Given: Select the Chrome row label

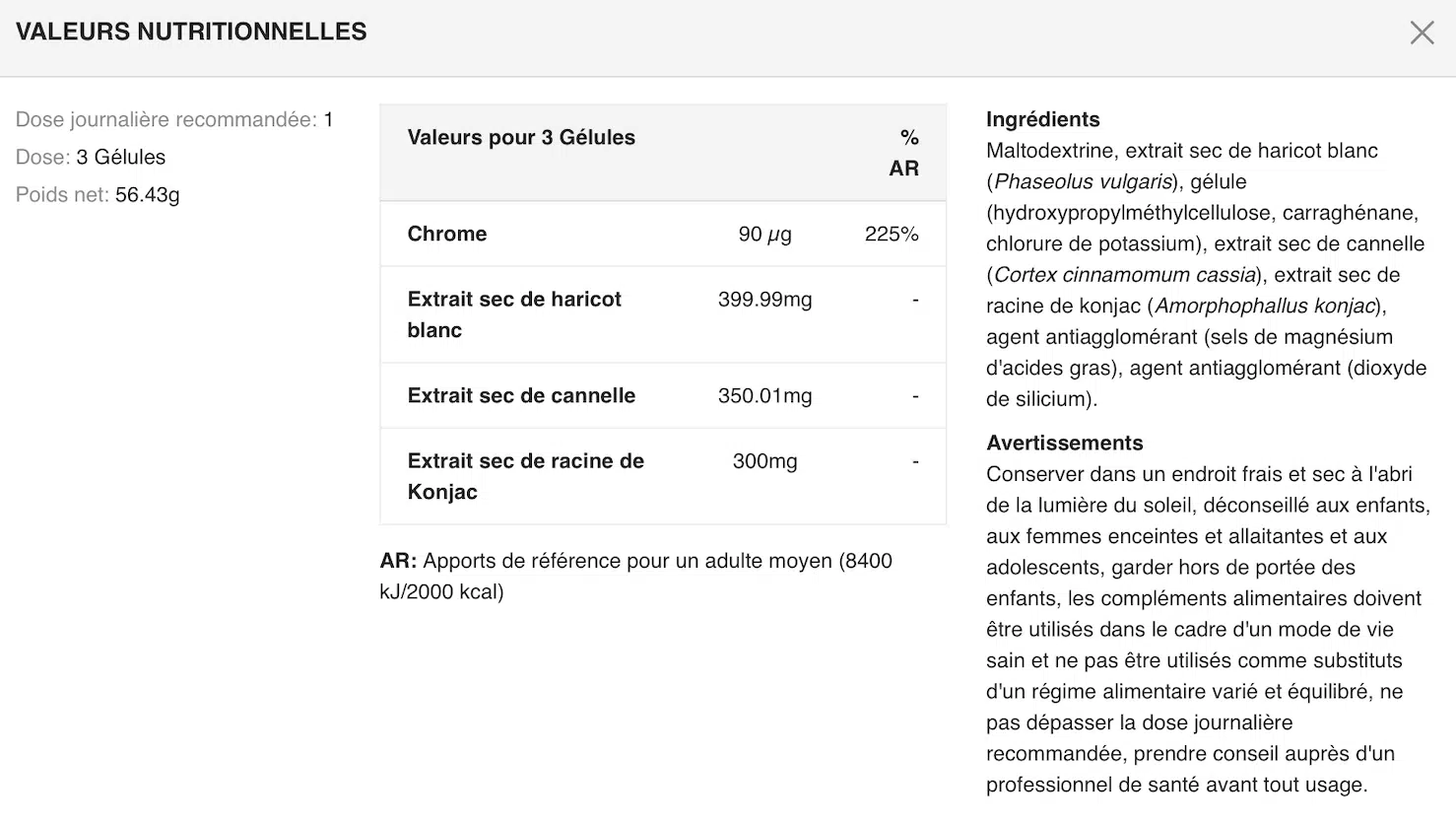Looking at the screenshot, I should pyautogui.click(x=447, y=234).
